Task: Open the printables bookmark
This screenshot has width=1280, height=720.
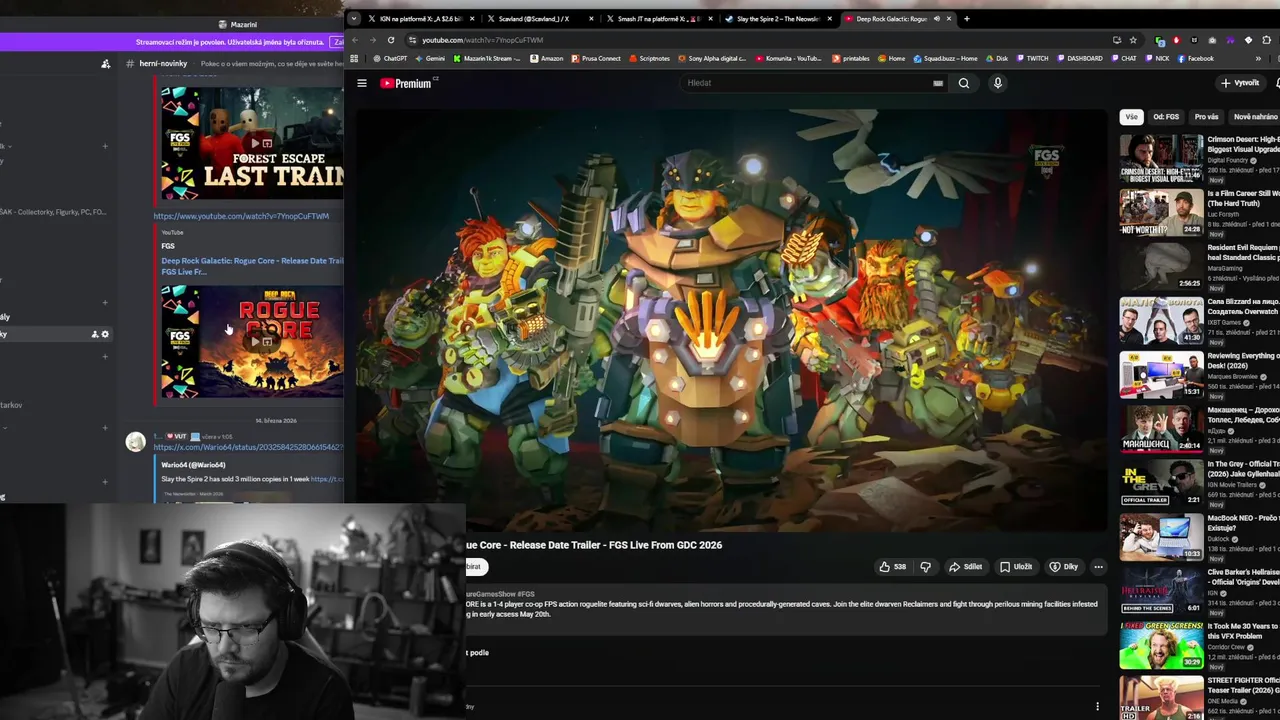Action: point(851,58)
